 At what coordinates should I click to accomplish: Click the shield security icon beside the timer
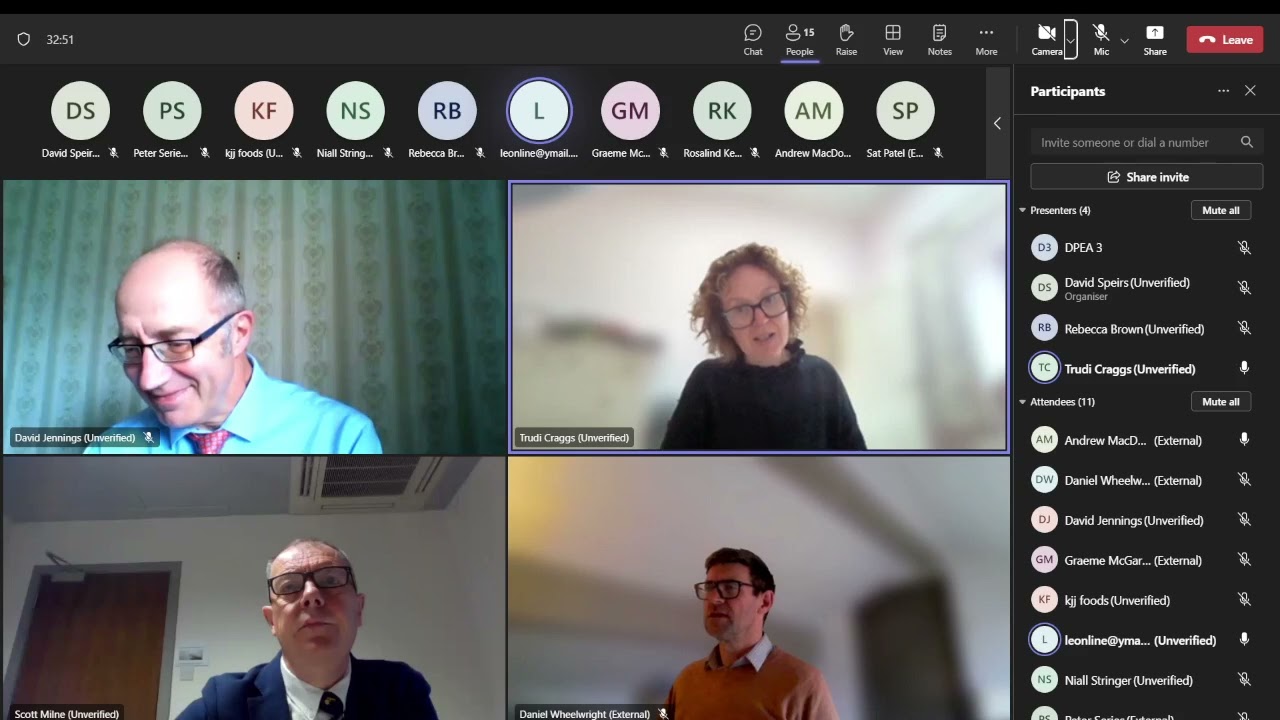pyautogui.click(x=24, y=39)
